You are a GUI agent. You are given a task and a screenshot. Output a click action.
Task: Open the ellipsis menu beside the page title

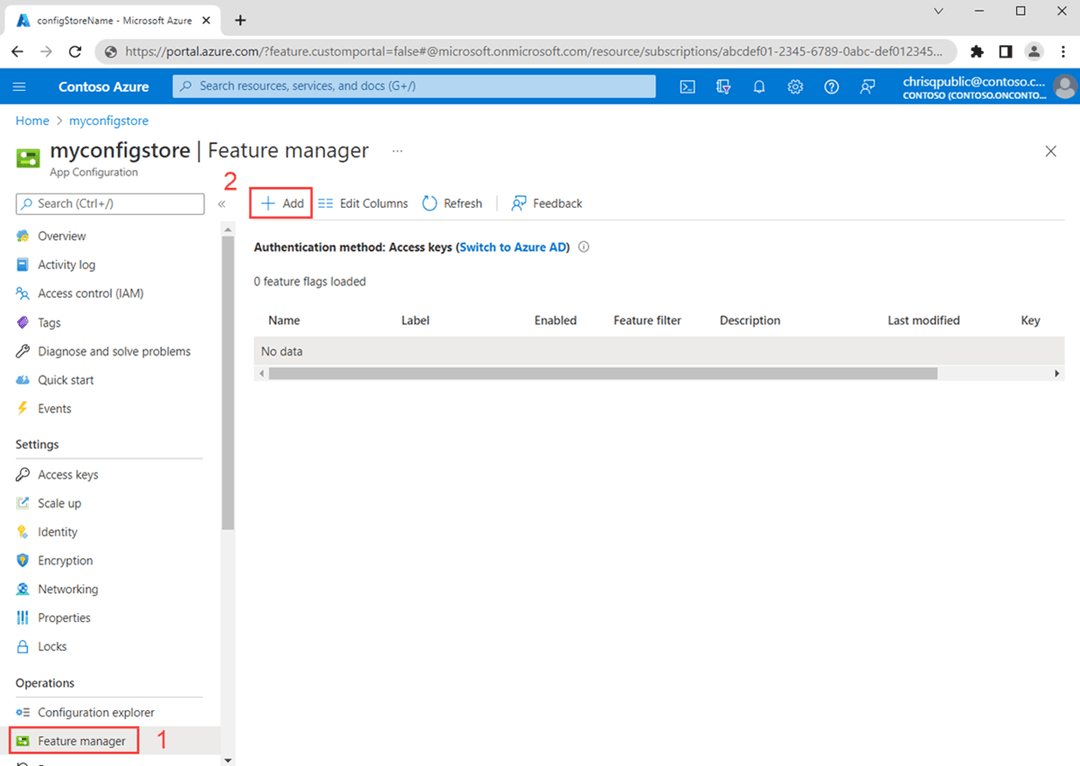tap(397, 150)
